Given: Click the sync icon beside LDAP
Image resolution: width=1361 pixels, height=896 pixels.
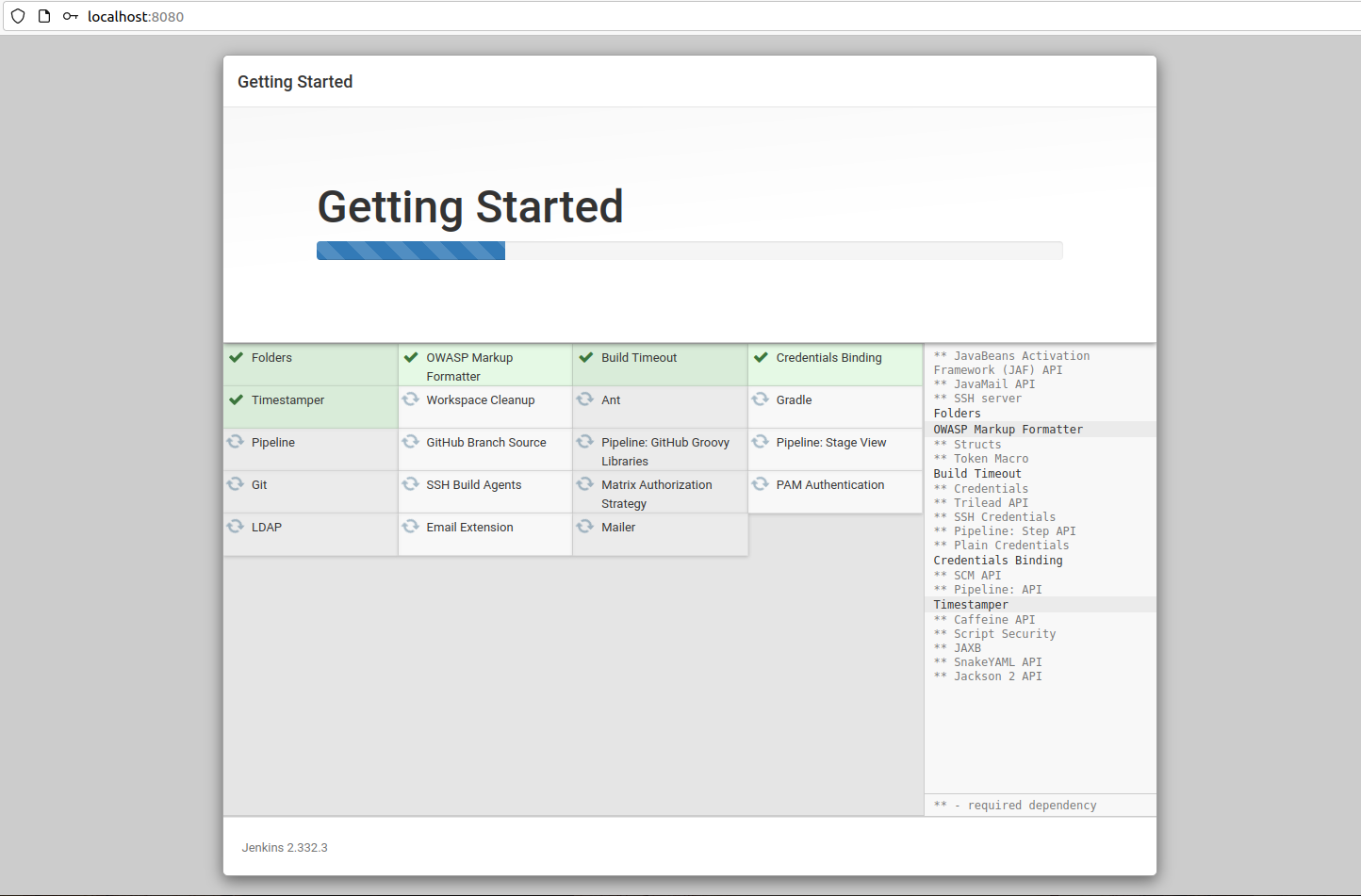Looking at the screenshot, I should (236, 527).
